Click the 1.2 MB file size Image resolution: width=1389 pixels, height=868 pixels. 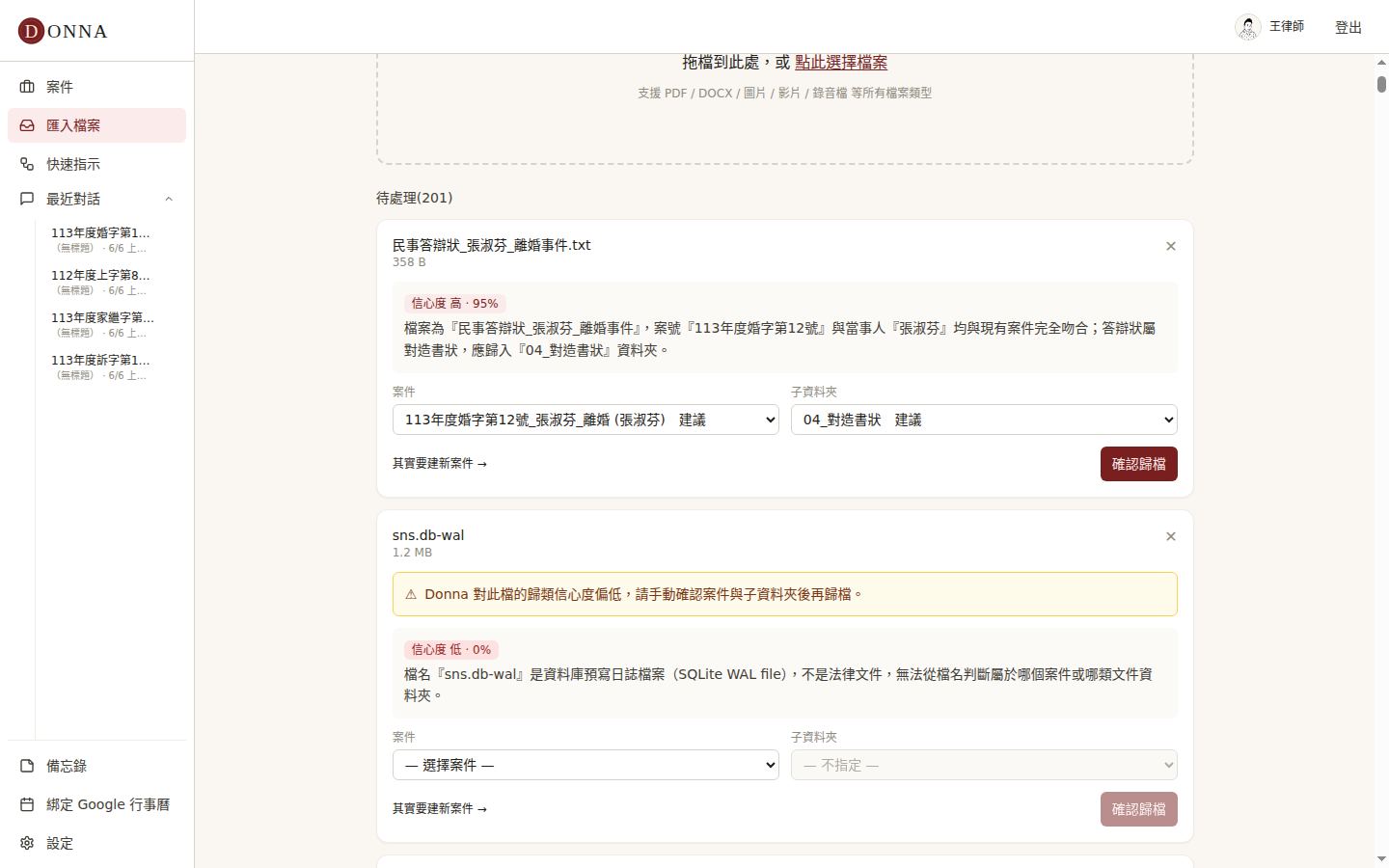[x=412, y=553]
